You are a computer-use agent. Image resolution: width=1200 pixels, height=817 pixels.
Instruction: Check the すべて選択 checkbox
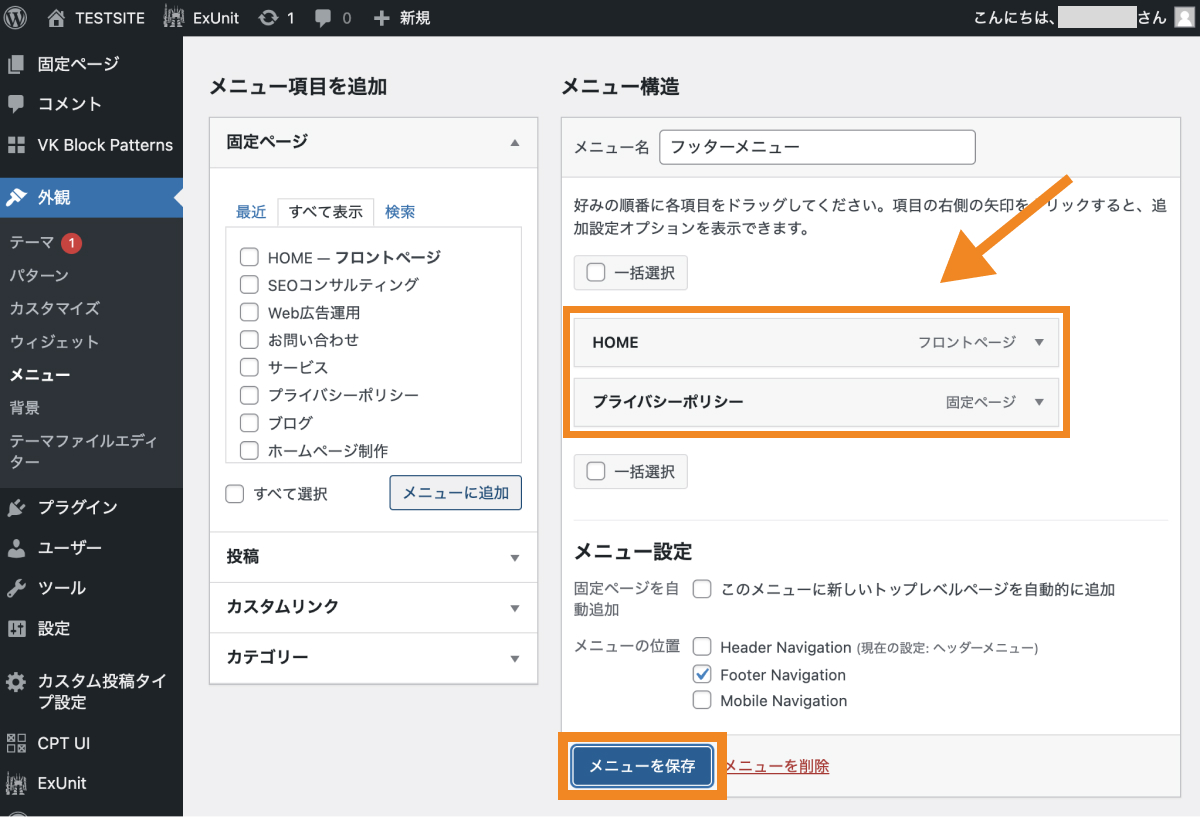pos(234,493)
